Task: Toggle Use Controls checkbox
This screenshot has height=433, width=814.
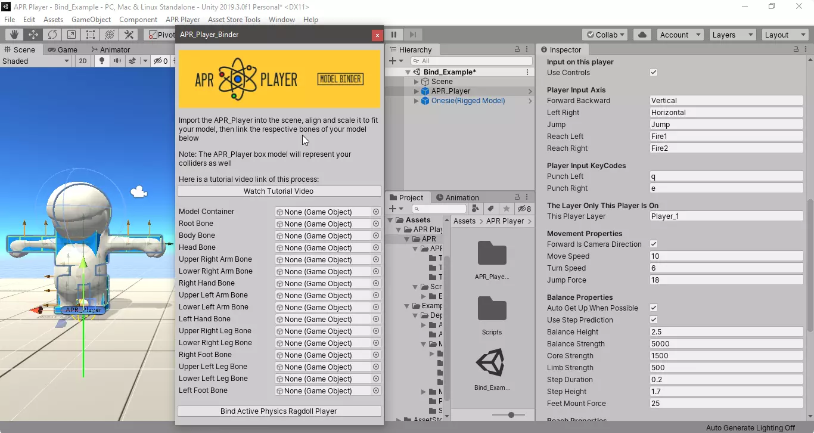Action: [x=654, y=73]
